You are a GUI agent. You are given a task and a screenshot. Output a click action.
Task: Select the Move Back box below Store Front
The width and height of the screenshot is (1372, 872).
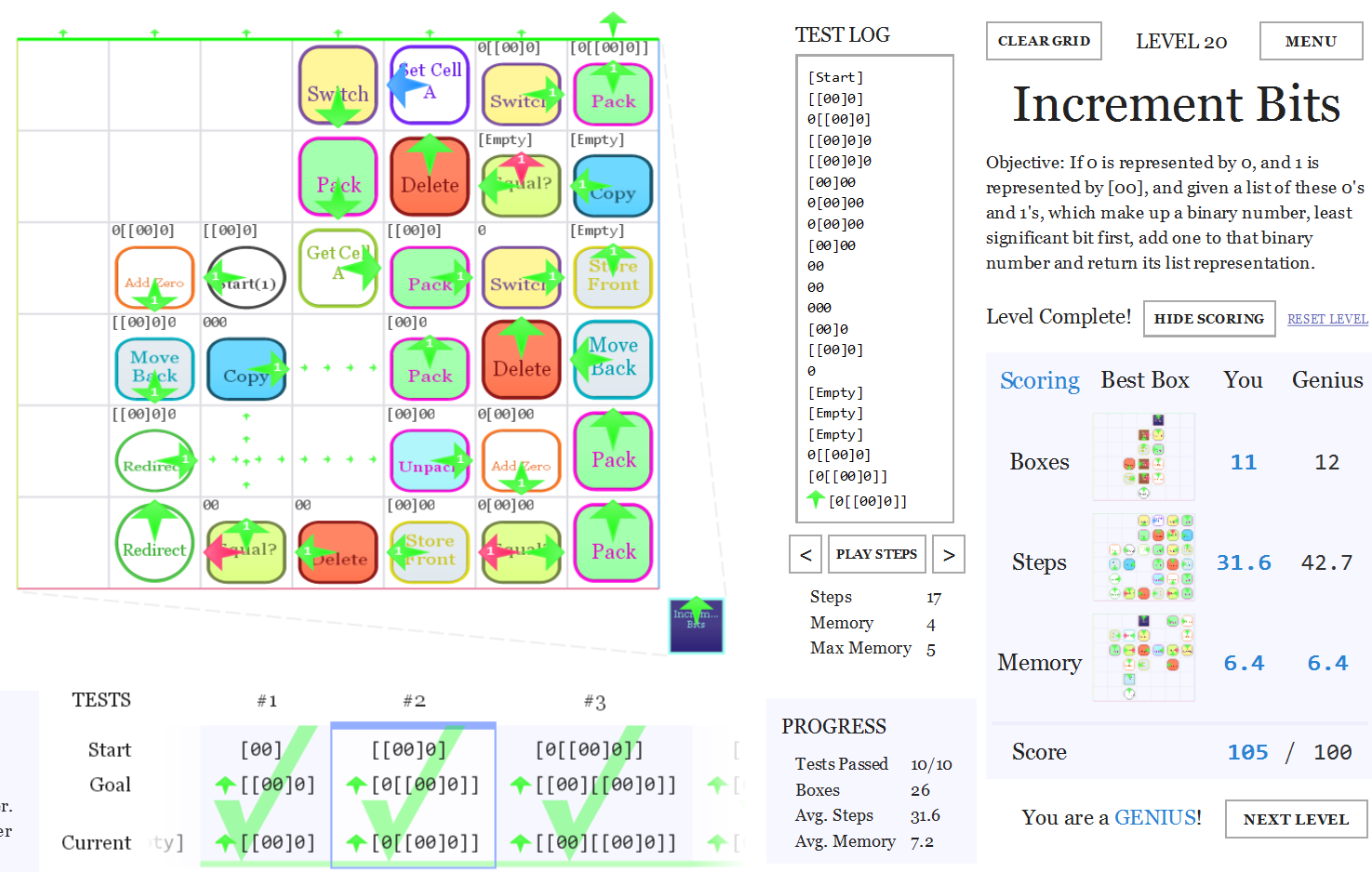pyautogui.click(x=614, y=360)
